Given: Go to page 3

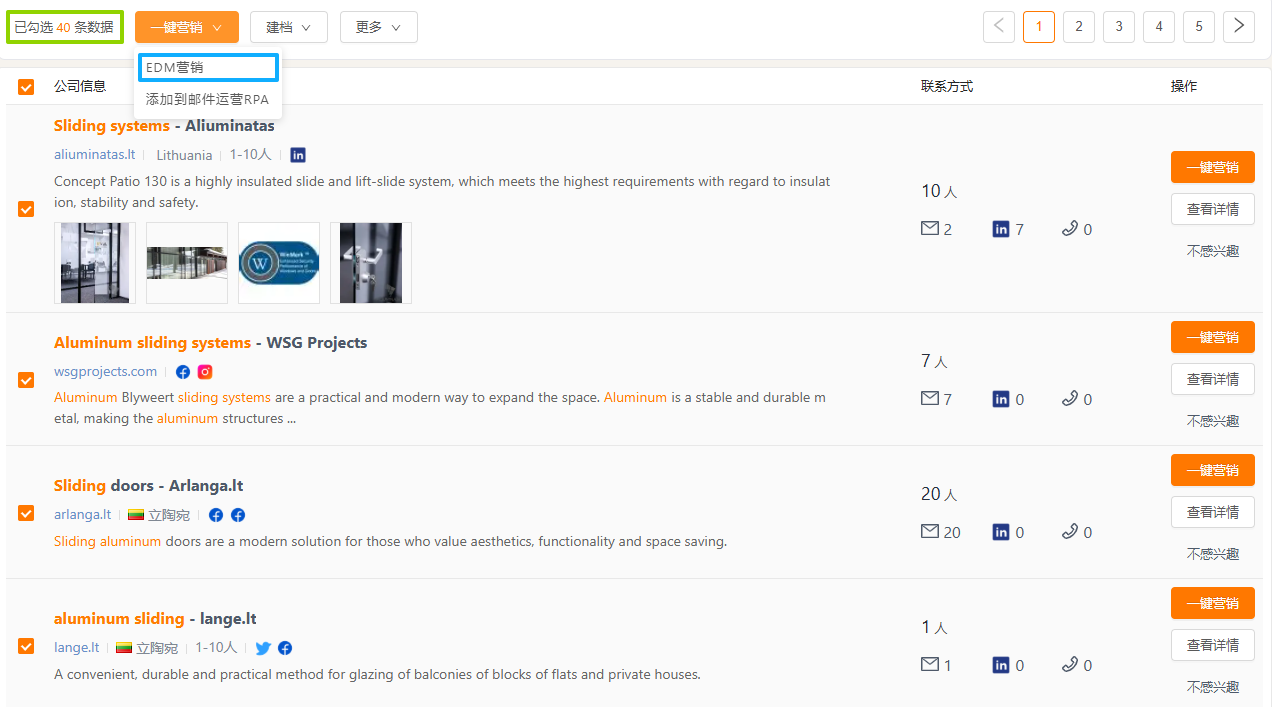Looking at the screenshot, I should [x=1119, y=27].
